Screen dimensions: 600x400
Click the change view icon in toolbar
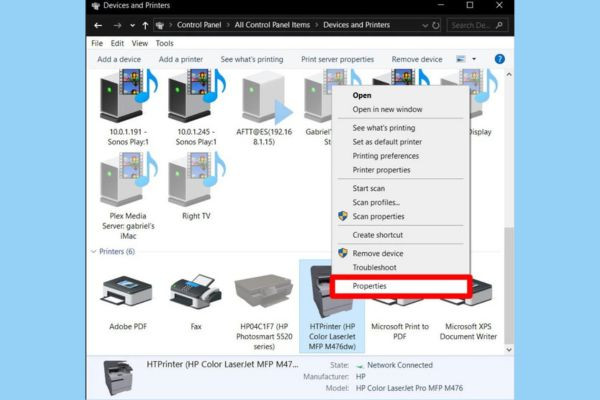(x=461, y=59)
